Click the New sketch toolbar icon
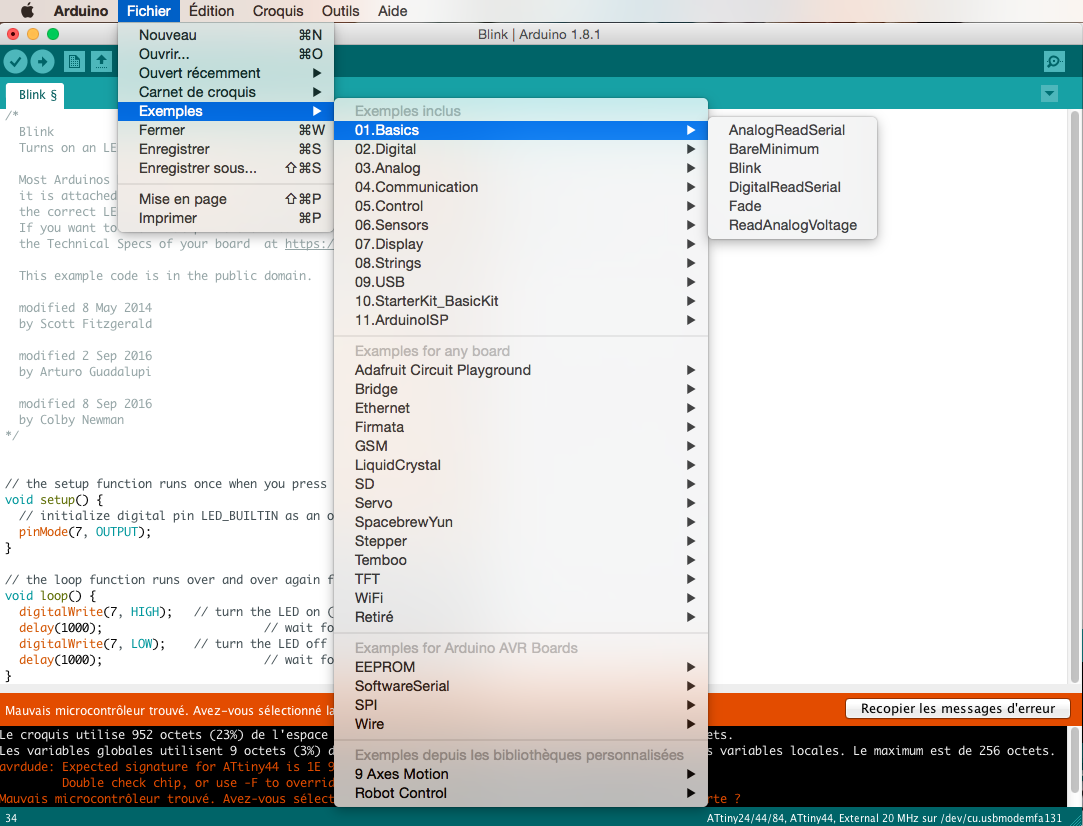The width and height of the screenshot is (1083, 826). pyautogui.click(x=74, y=61)
